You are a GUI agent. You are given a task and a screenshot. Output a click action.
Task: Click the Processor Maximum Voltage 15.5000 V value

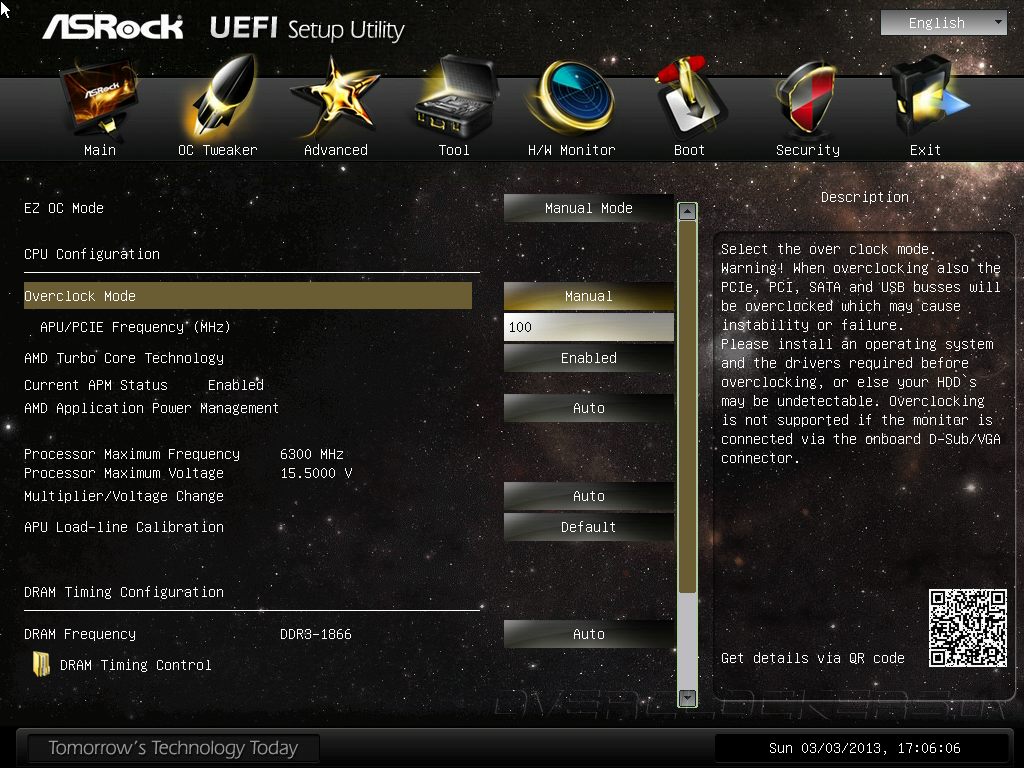(x=316, y=473)
